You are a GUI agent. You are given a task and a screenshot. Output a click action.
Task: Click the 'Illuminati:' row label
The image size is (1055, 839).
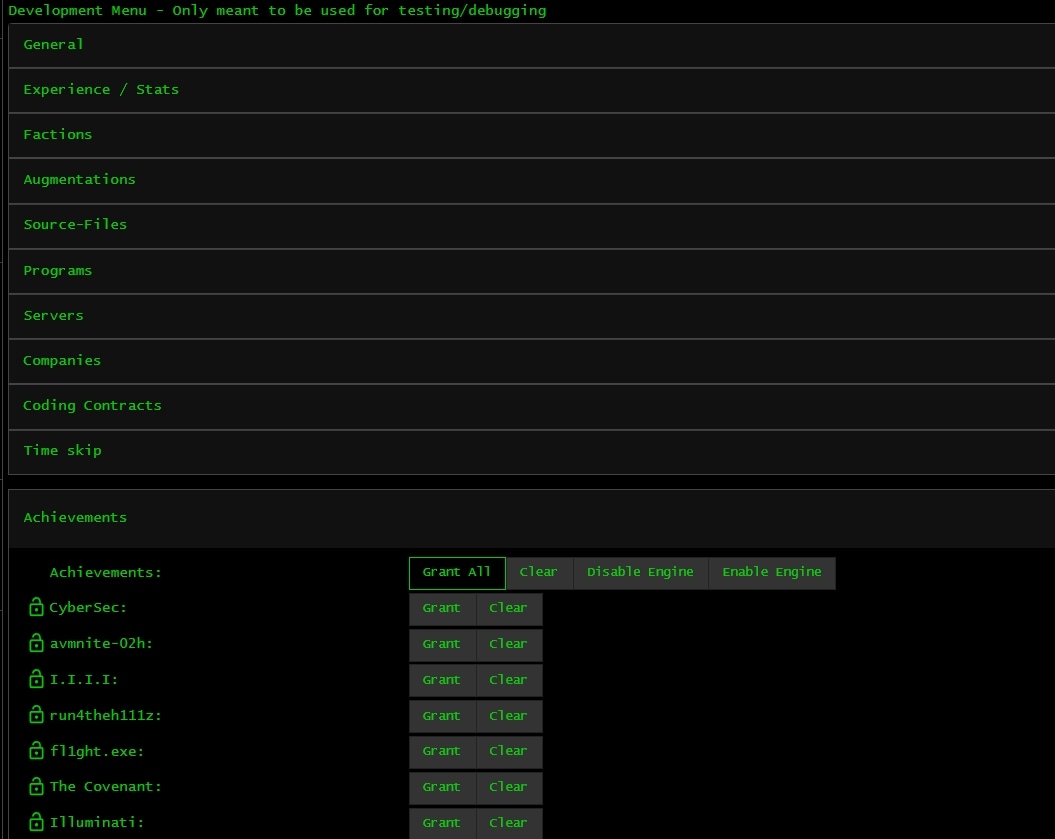click(97, 822)
